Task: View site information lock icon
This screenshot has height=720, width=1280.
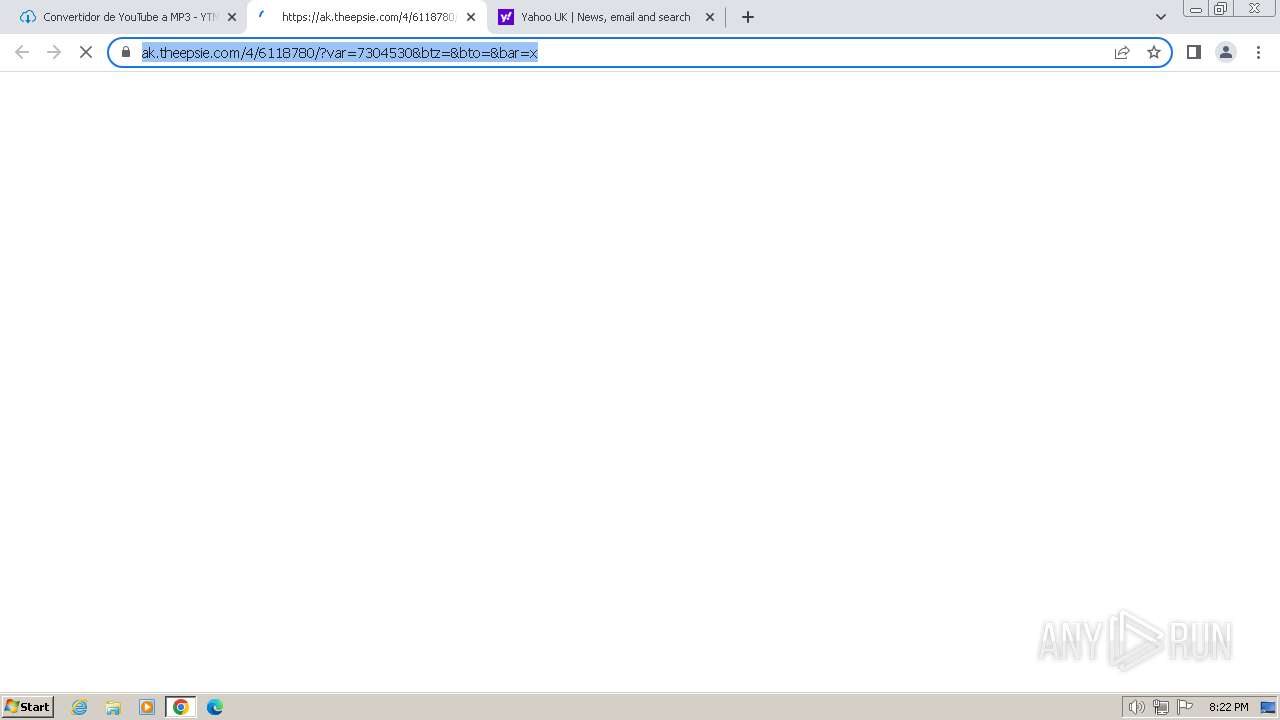Action: 126,52
